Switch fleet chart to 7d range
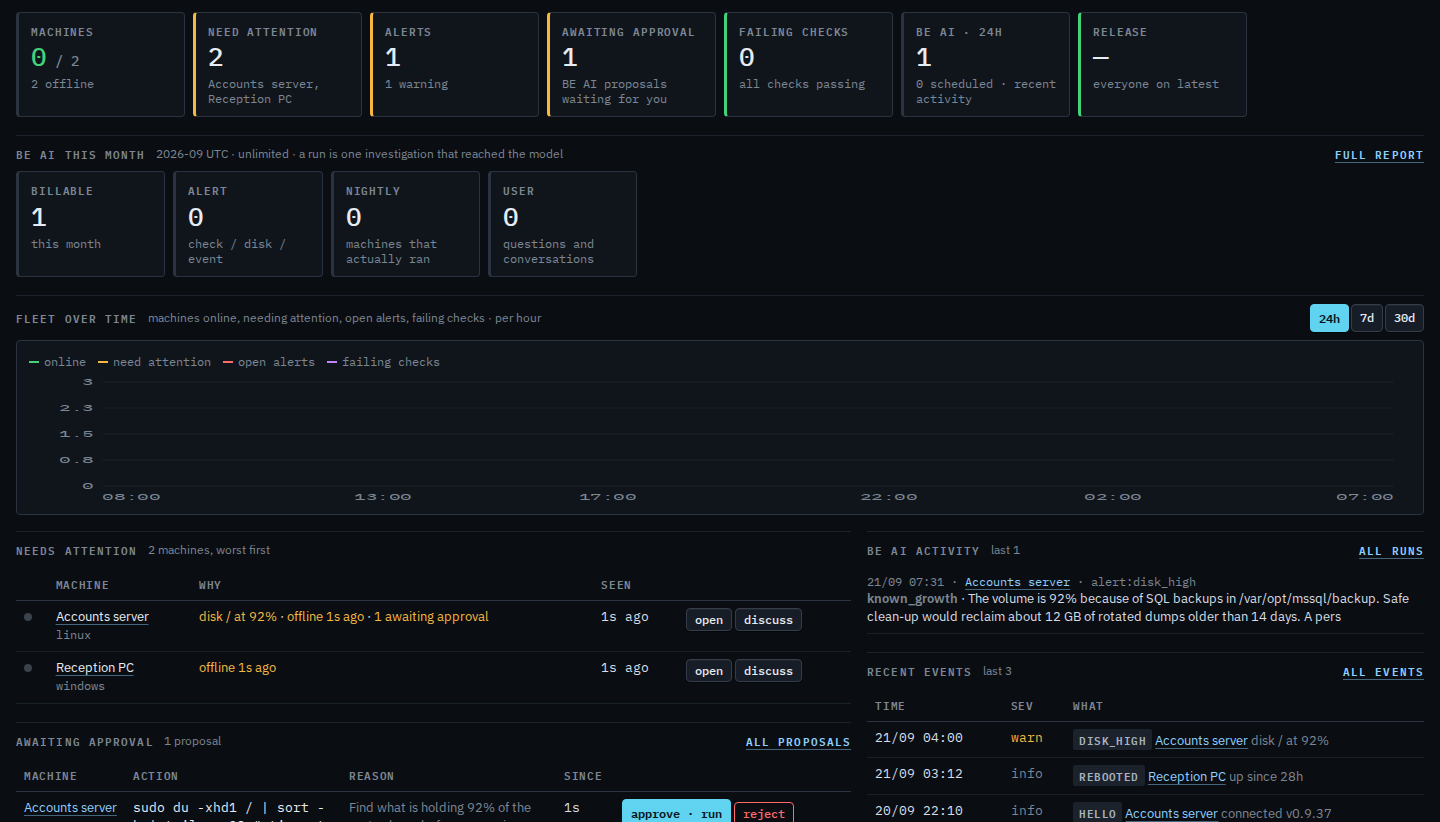Image resolution: width=1440 pixels, height=822 pixels. [x=1367, y=318]
